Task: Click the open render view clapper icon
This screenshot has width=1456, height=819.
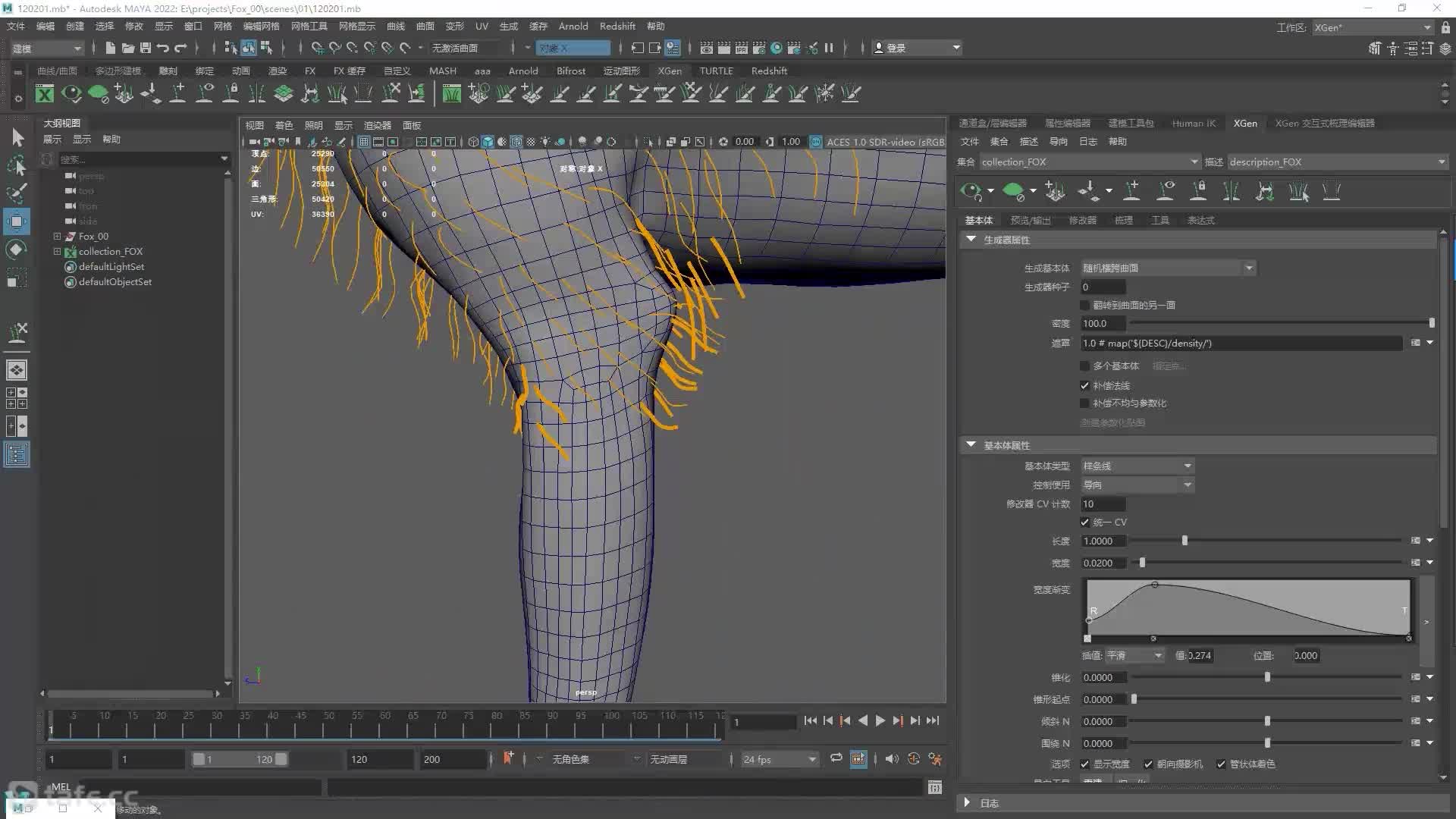Action: (706, 48)
